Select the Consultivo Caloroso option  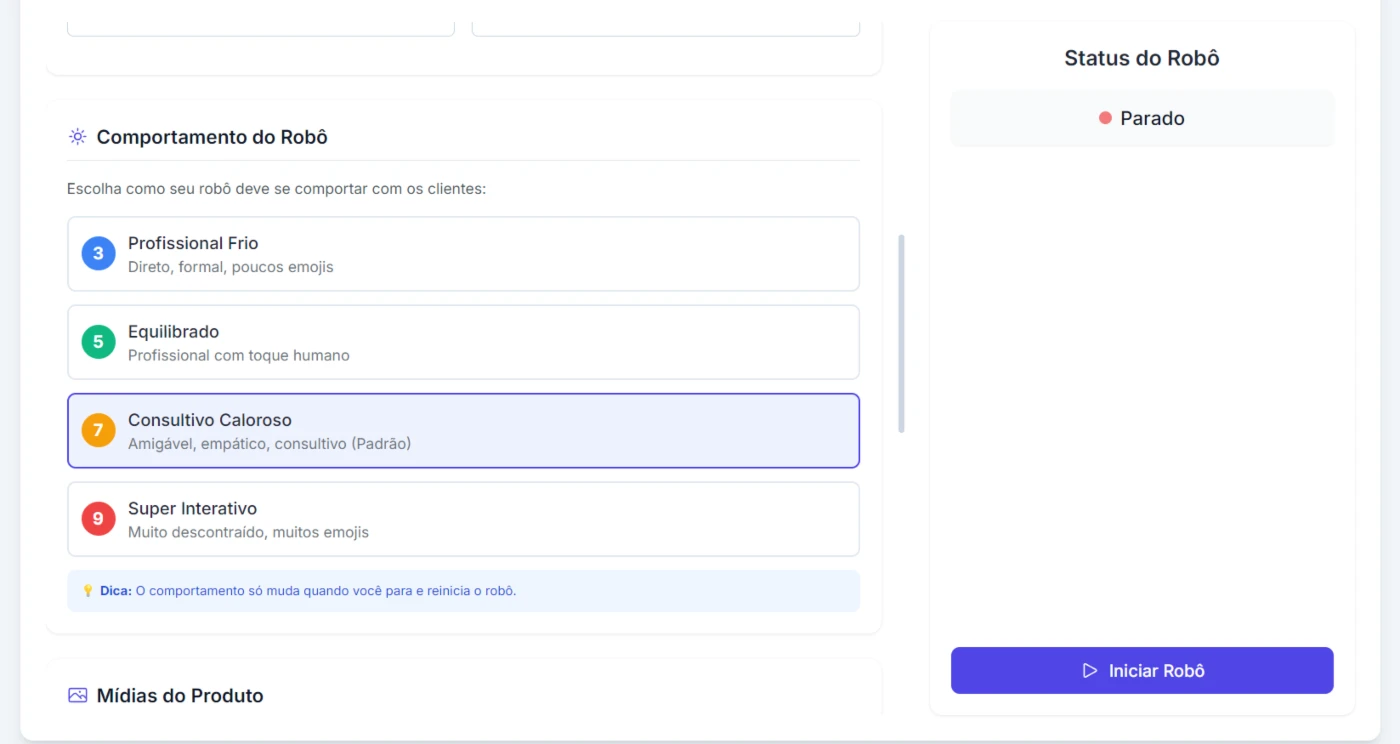coord(463,431)
